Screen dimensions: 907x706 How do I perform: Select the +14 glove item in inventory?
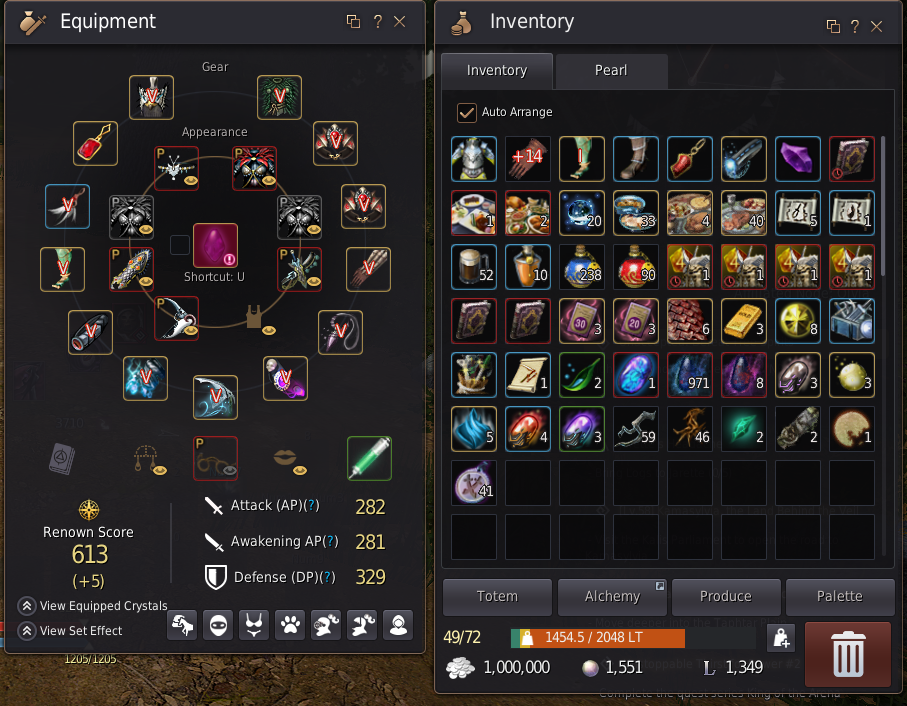click(x=528, y=159)
